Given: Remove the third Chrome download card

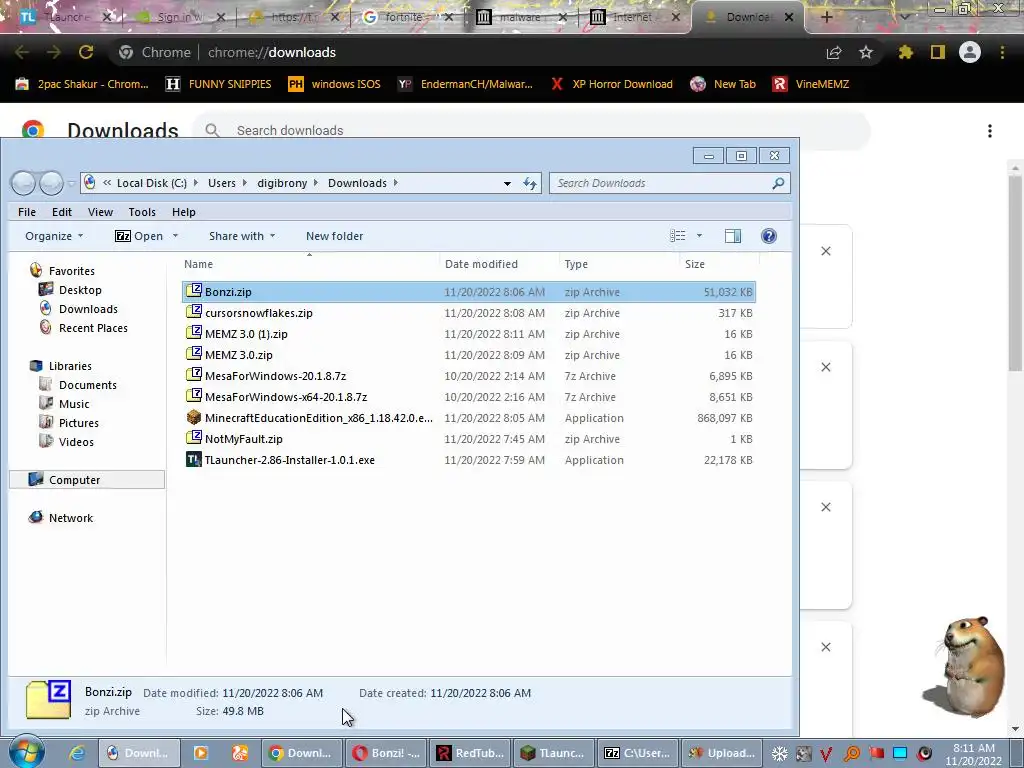Looking at the screenshot, I should pos(826,507).
